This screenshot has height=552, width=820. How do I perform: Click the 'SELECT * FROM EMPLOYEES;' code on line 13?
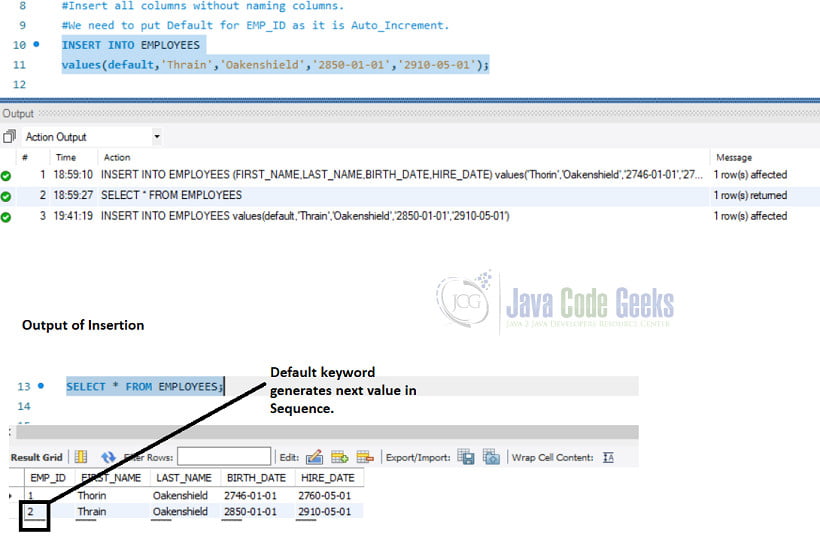click(145, 386)
